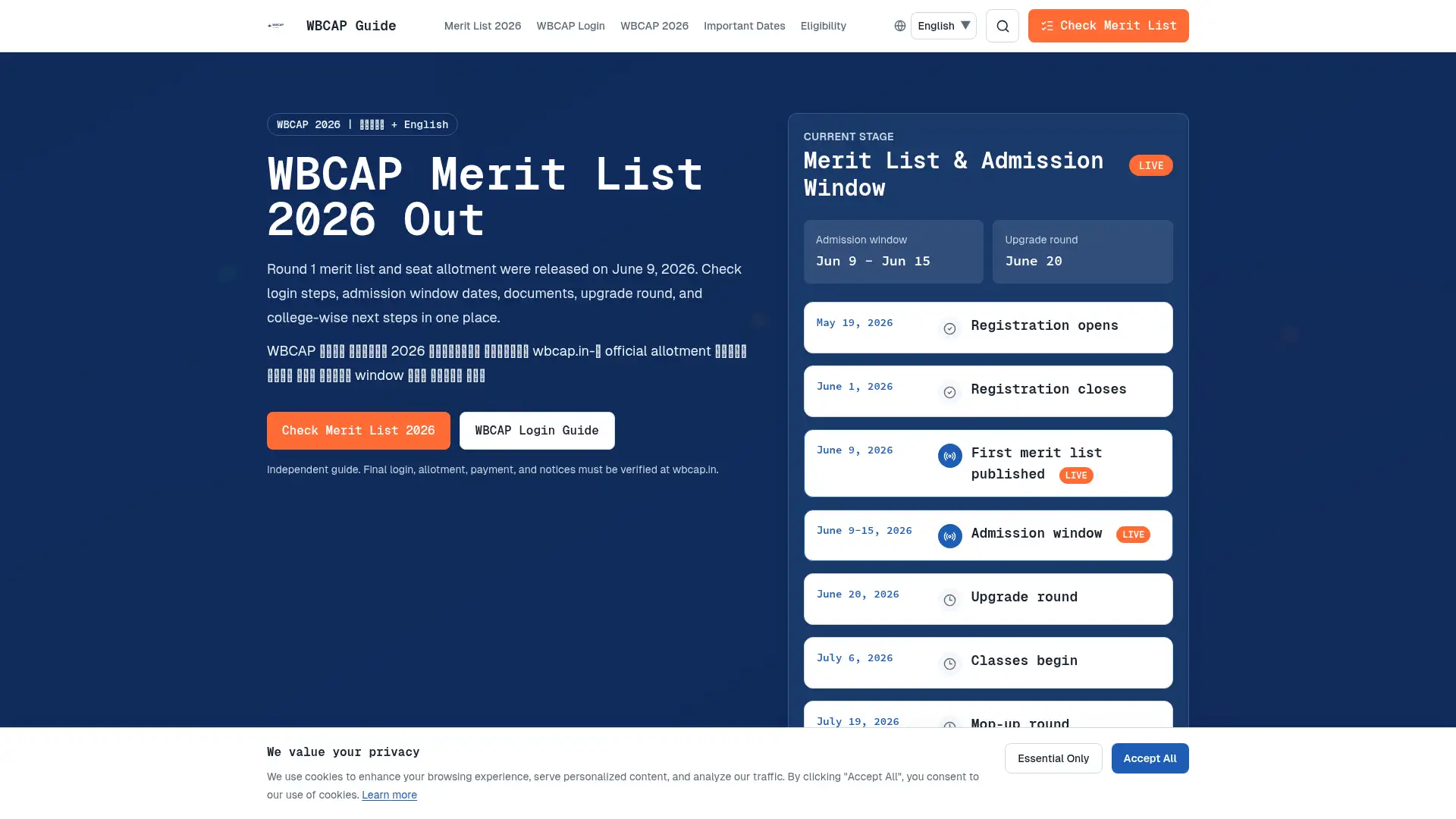This screenshot has width=1456, height=819.
Task: Click the Admission window Jun 9 – Jun 15 card
Action: pyautogui.click(x=893, y=252)
